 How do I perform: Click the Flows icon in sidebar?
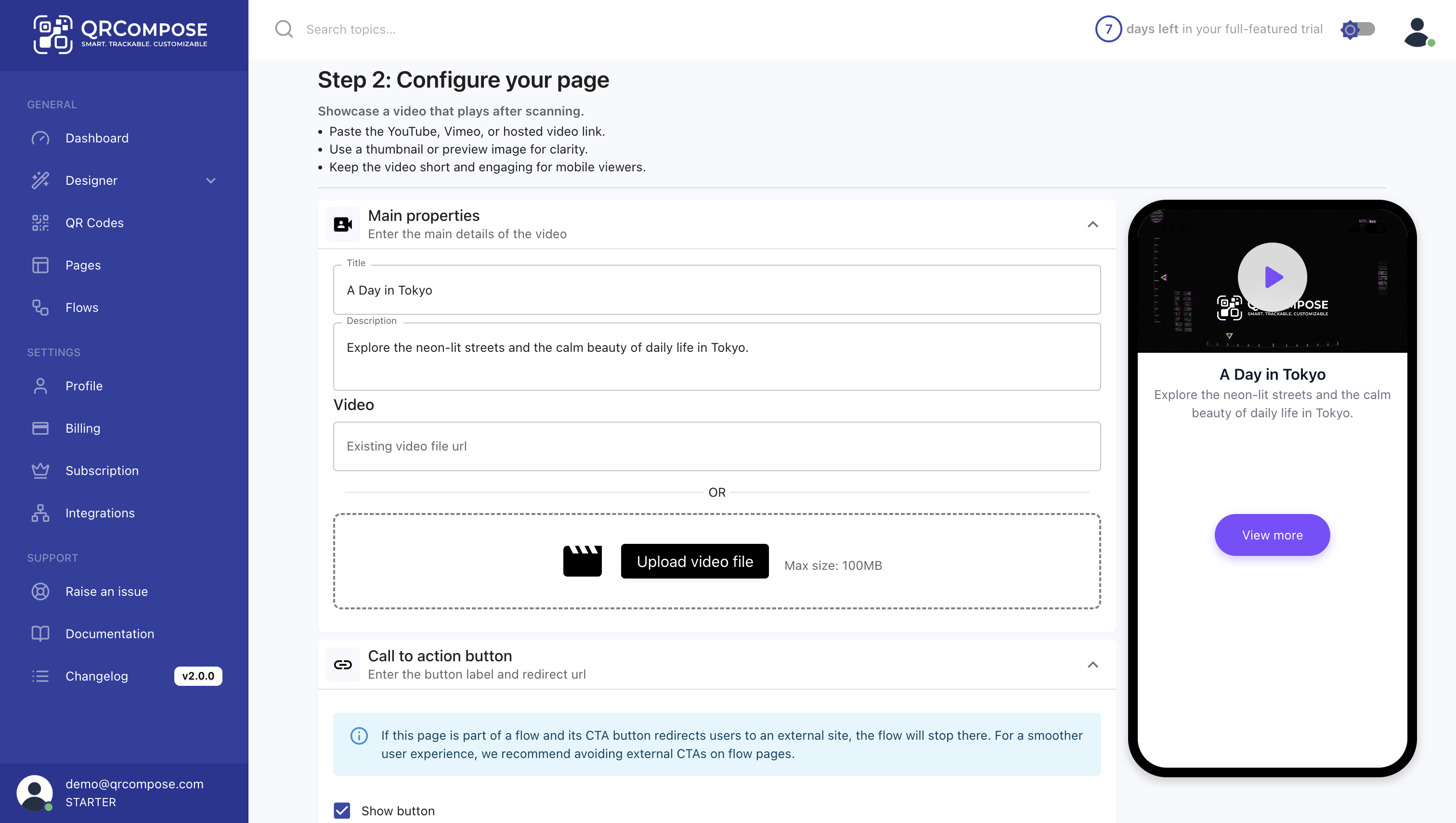pyautogui.click(x=40, y=308)
